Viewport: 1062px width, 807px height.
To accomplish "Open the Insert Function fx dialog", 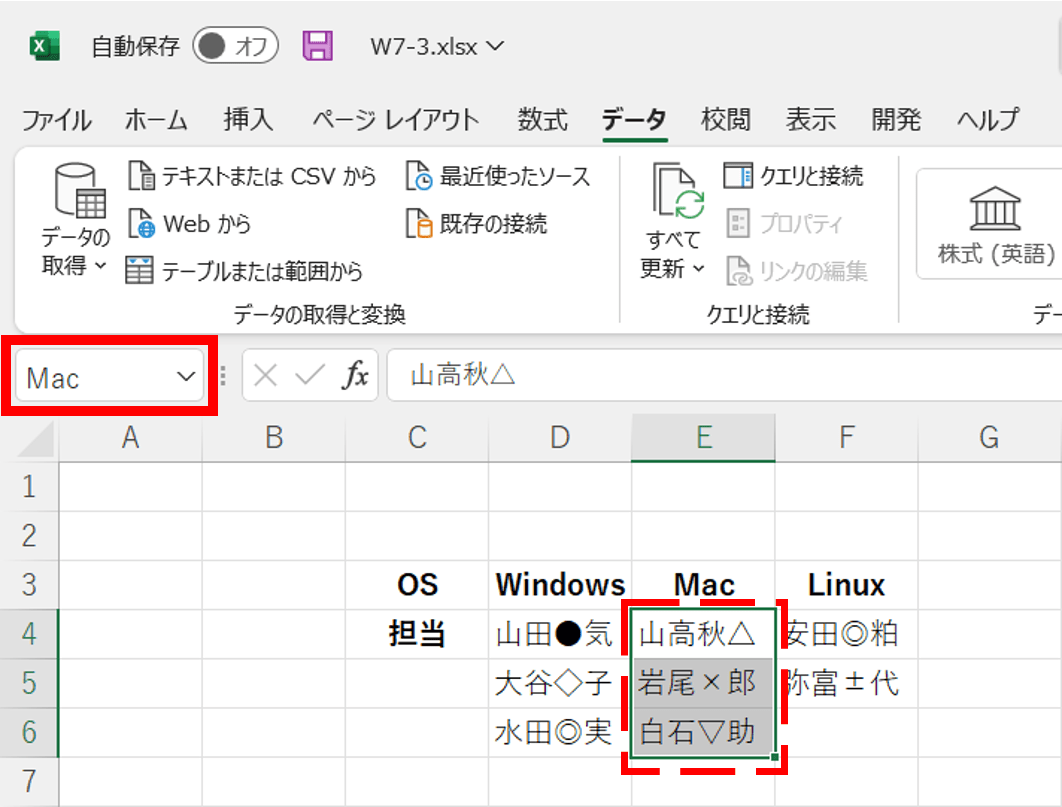I will pos(356,375).
